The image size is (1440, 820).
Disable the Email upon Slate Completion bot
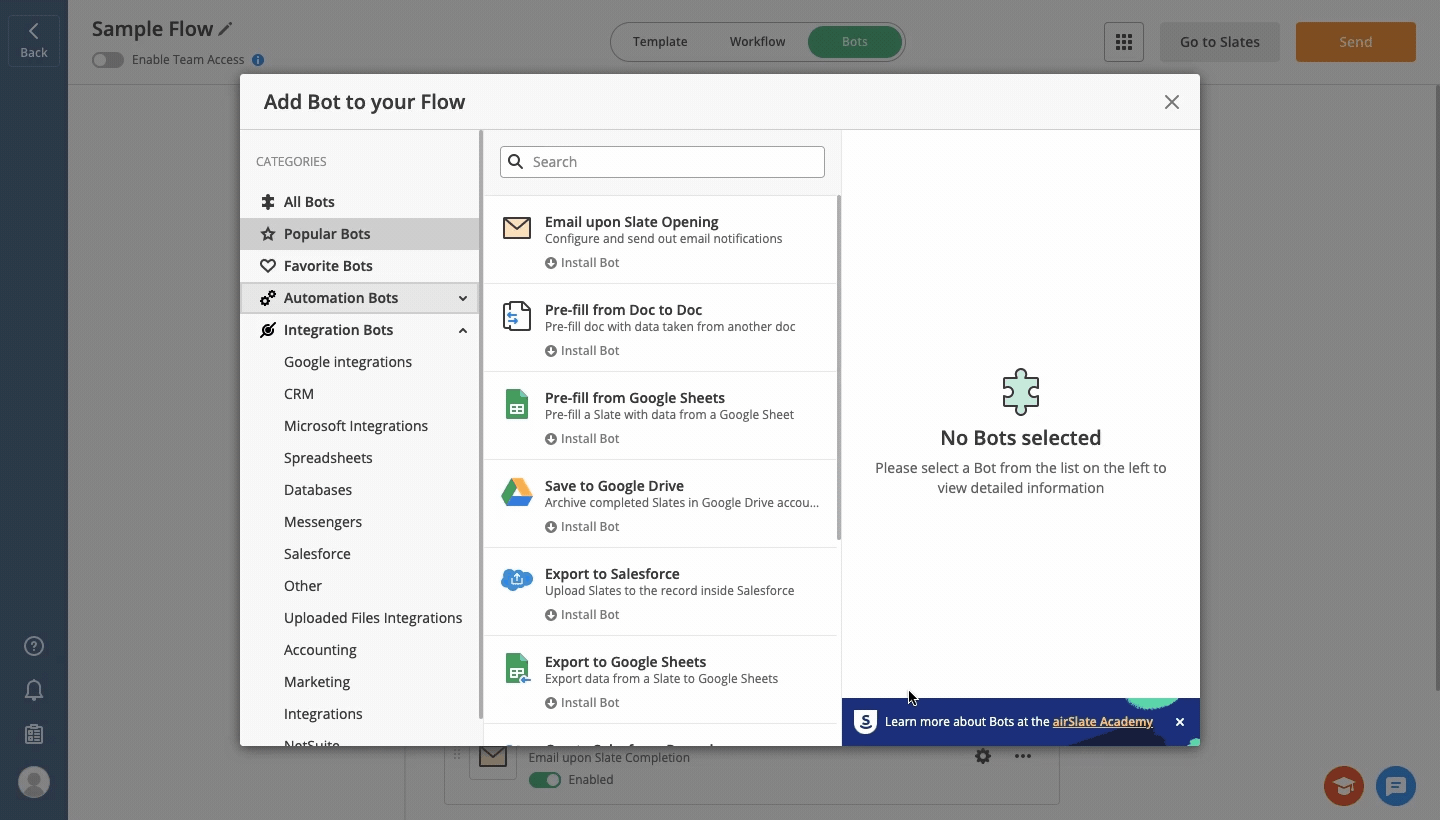pyautogui.click(x=545, y=780)
